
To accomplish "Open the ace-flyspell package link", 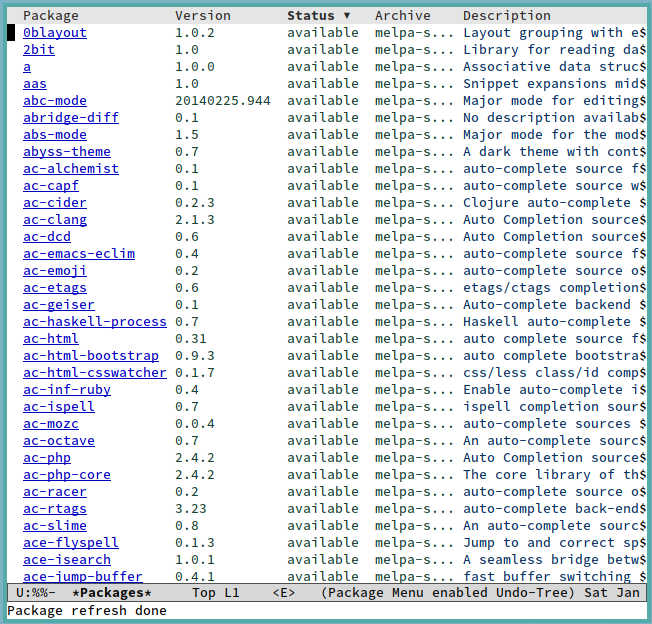I will 71,543.
